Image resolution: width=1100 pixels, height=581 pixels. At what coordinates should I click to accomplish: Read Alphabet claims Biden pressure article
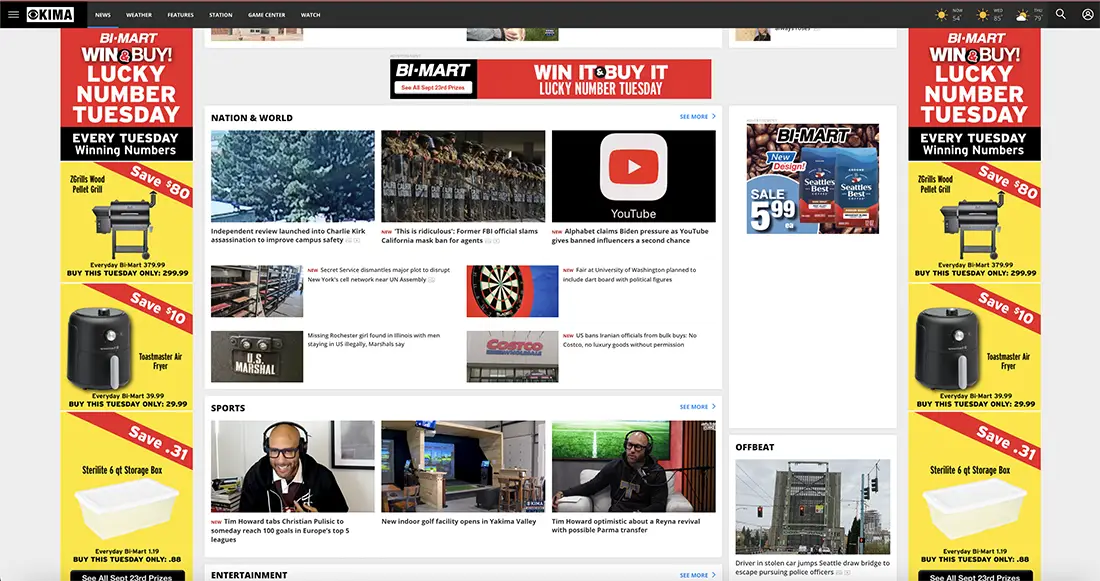click(x=630, y=235)
